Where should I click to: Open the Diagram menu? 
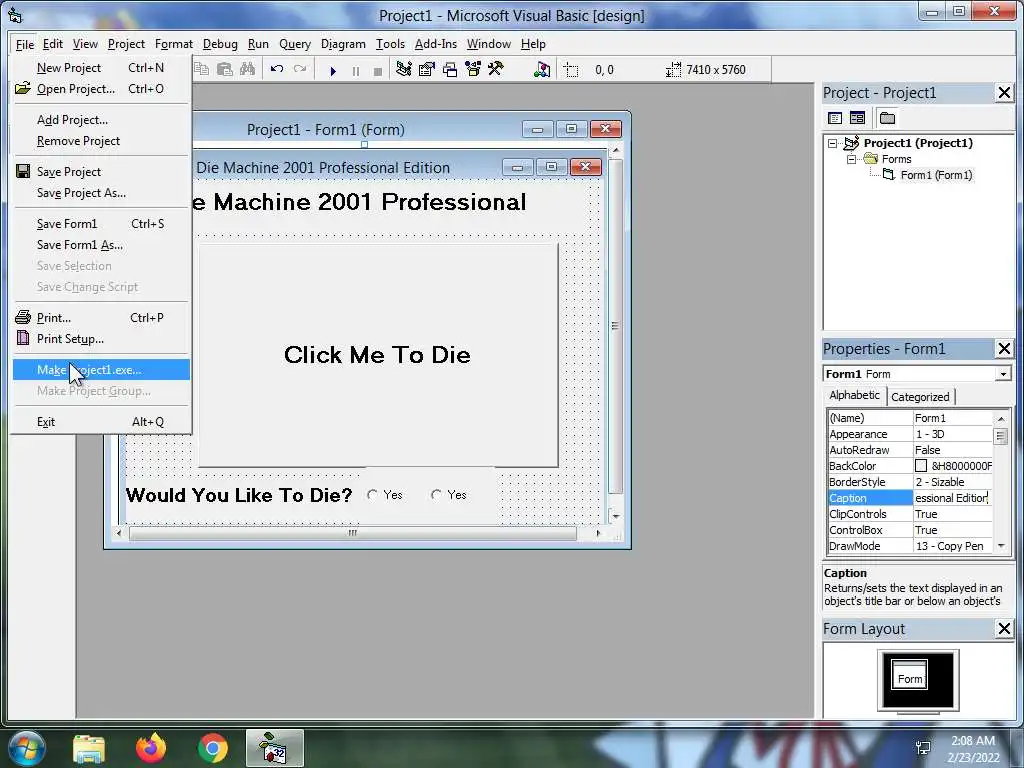pyautogui.click(x=343, y=44)
